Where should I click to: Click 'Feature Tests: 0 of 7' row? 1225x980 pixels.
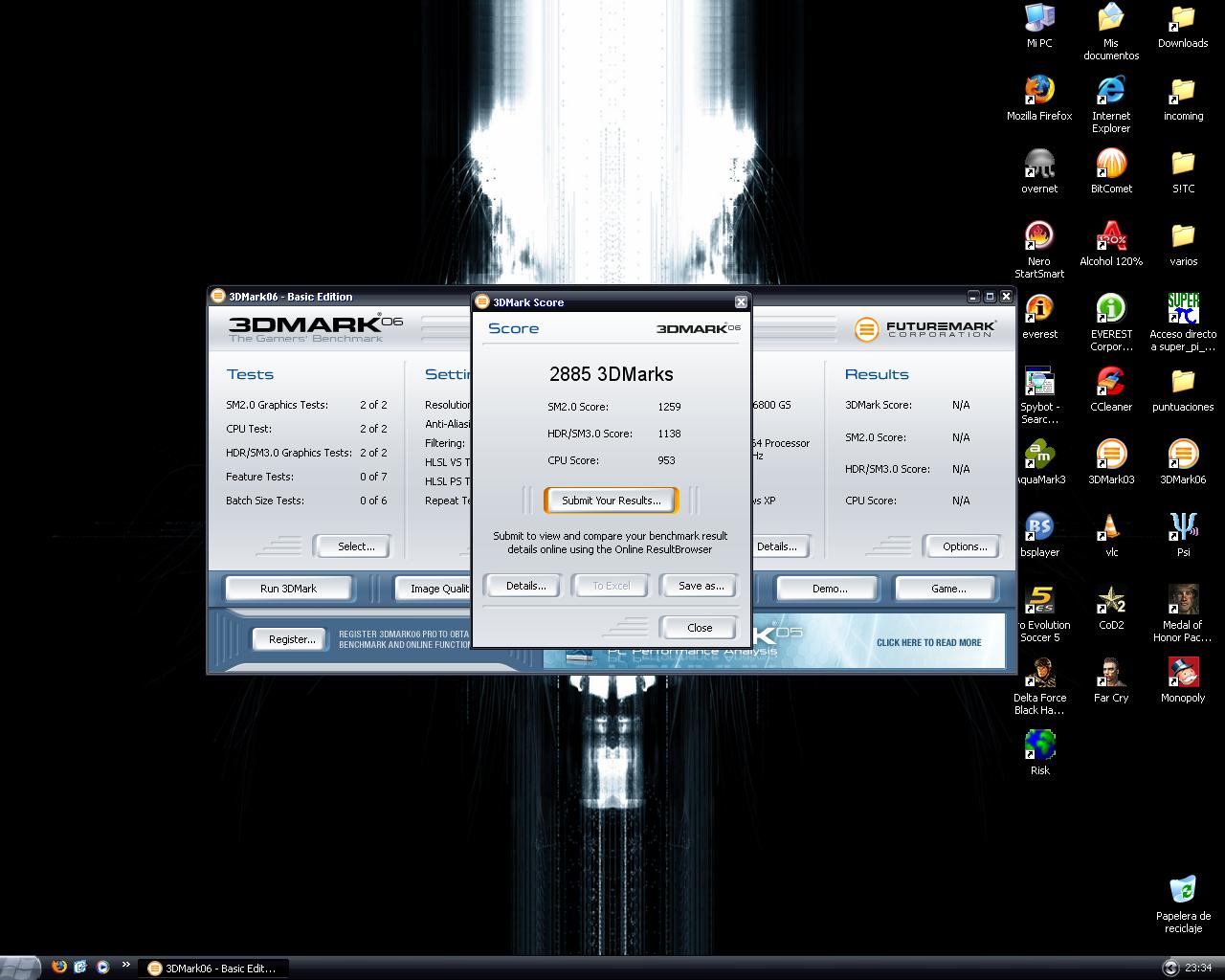click(x=306, y=477)
